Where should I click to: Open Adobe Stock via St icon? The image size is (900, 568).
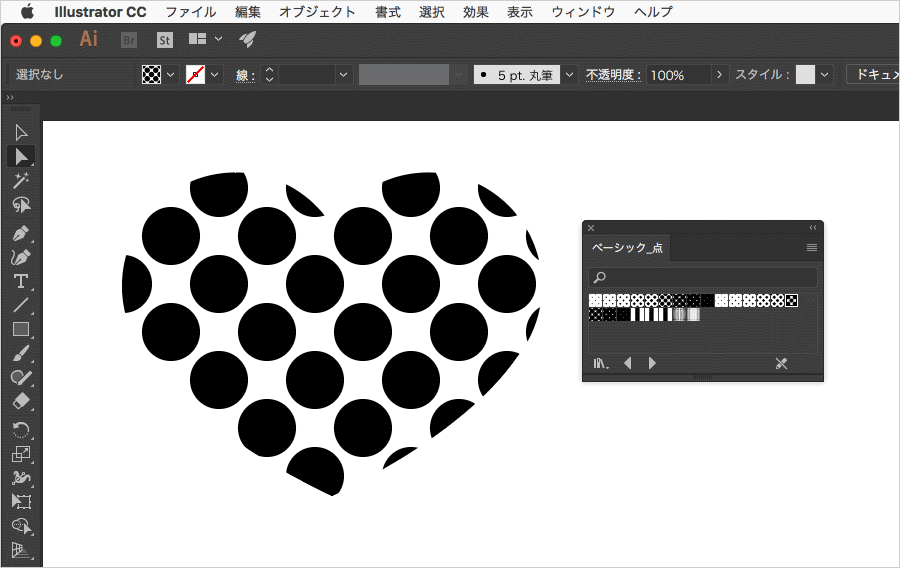(x=165, y=40)
